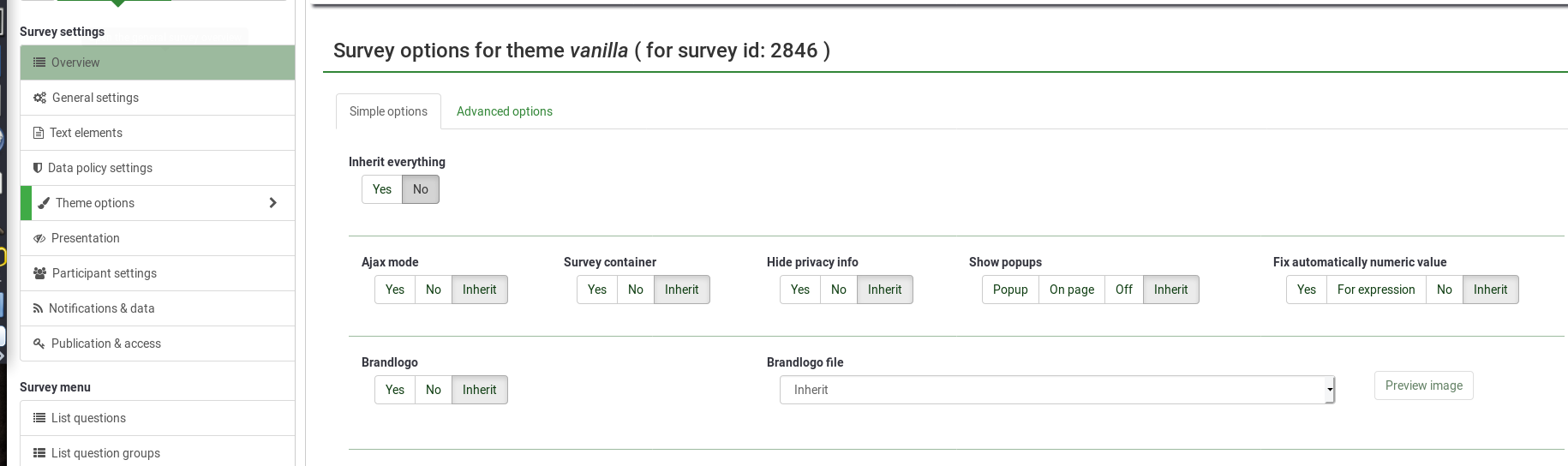Switch to Advanced options tab
1568x466 pixels.
[x=505, y=111]
